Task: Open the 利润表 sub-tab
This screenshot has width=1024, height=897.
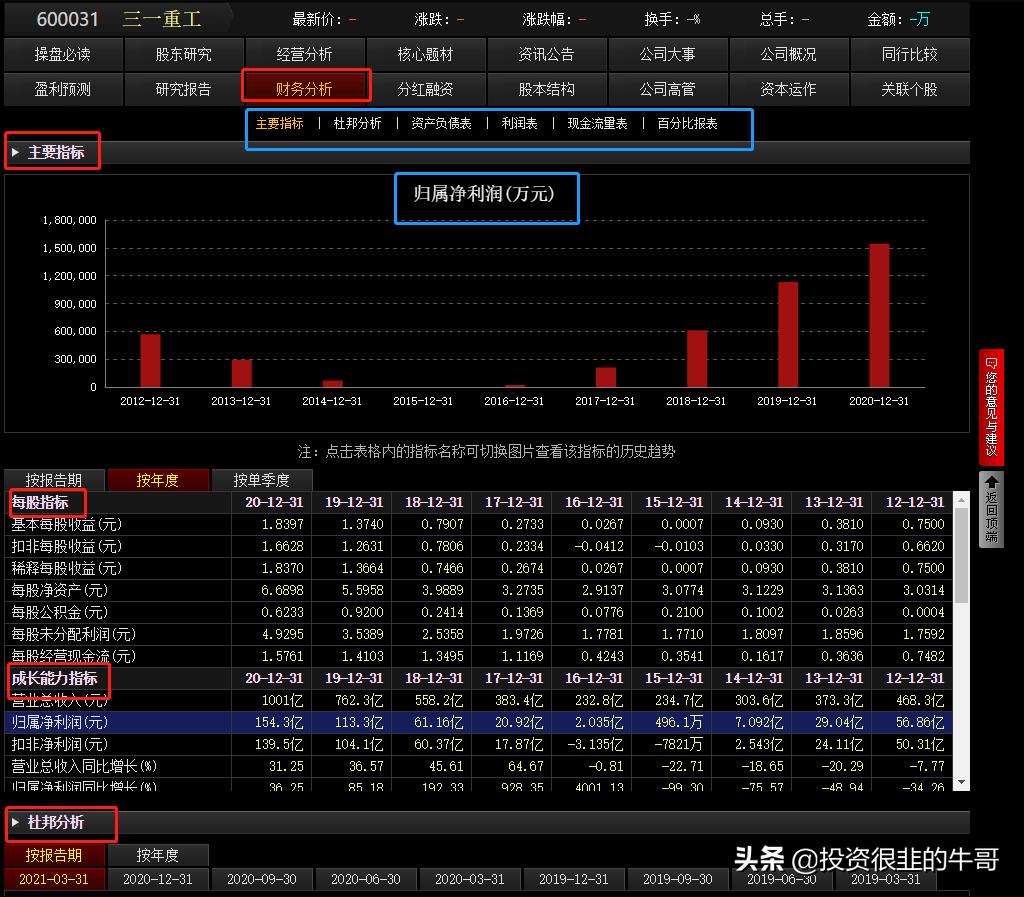Action: click(x=519, y=129)
